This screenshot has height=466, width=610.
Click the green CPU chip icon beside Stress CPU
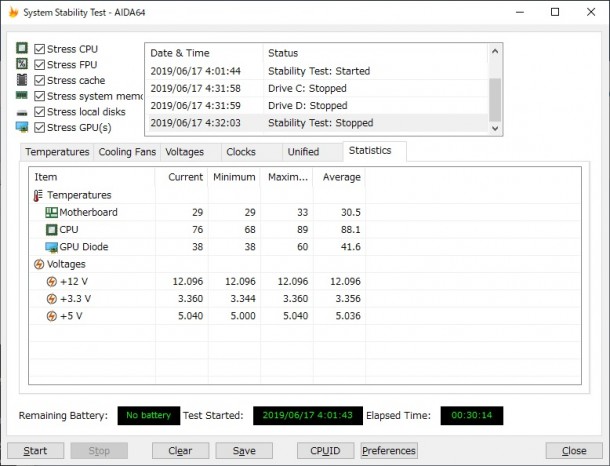point(22,48)
